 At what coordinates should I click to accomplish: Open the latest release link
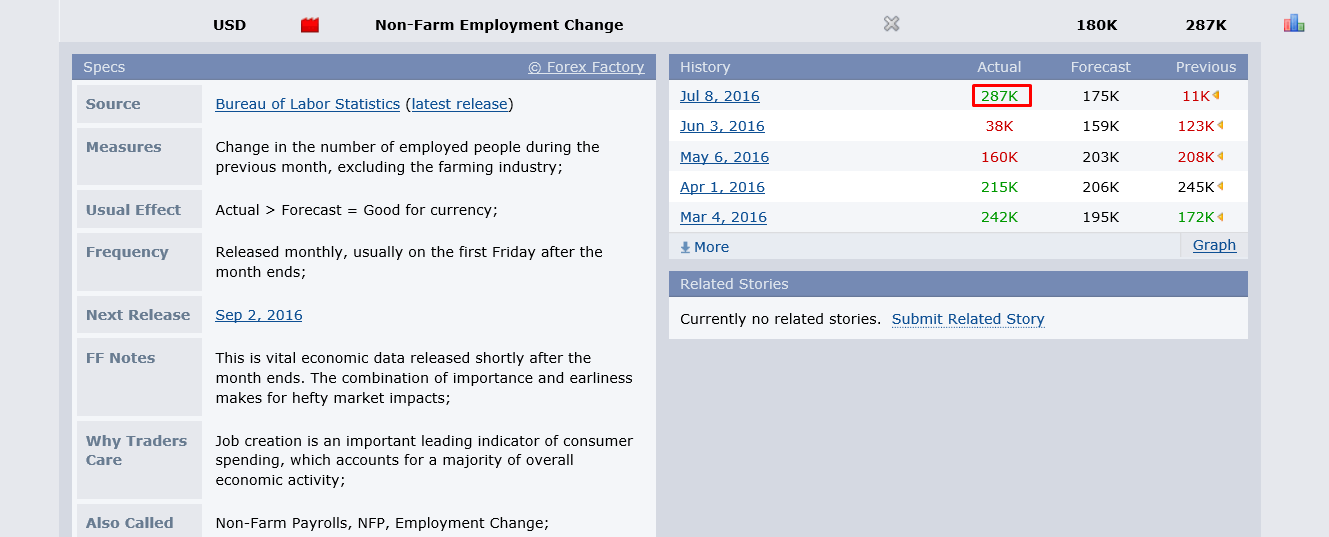pyautogui.click(x=460, y=104)
